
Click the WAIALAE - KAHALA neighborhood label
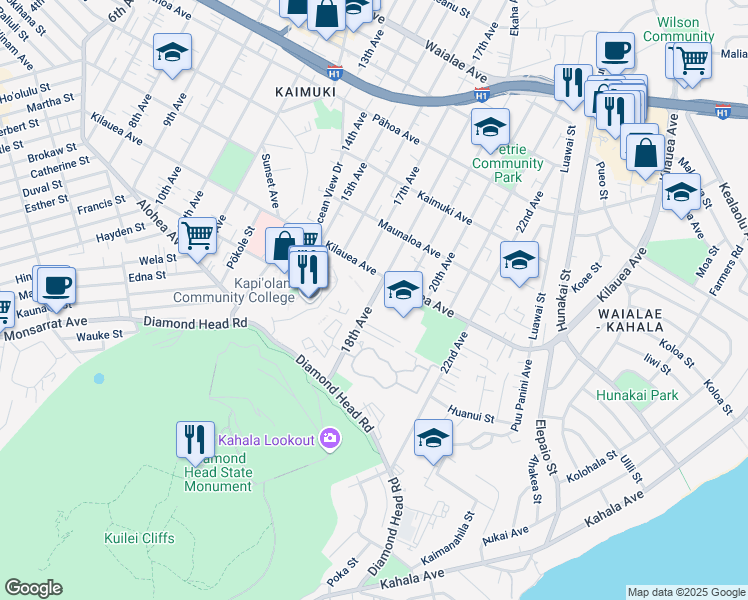[630, 321]
